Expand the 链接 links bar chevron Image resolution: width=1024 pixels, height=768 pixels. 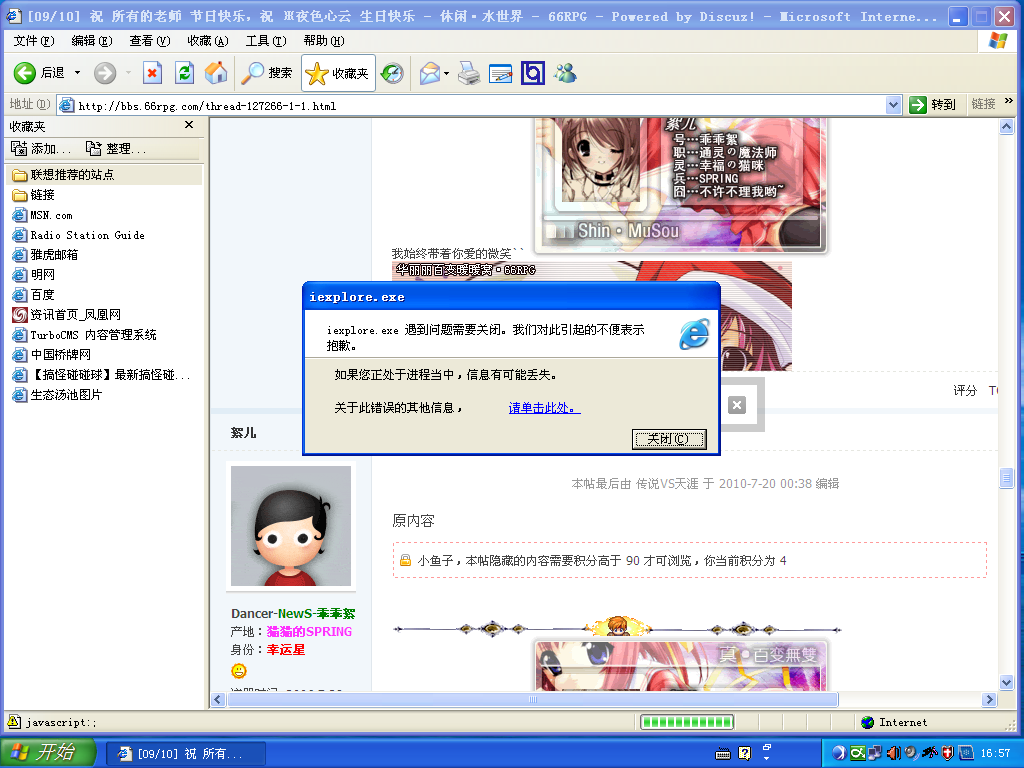pos(1009,101)
